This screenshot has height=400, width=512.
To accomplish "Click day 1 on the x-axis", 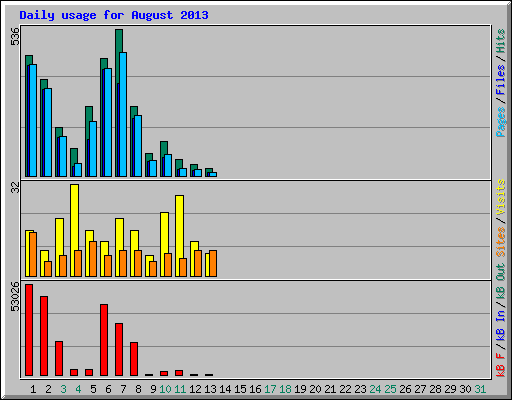I will (x=33, y=389).
